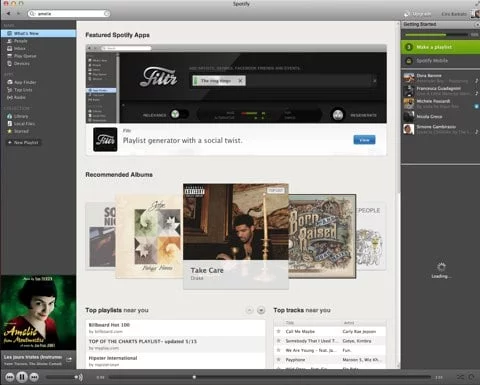Select Inbox in the sidebar

(x=16, y=48)
